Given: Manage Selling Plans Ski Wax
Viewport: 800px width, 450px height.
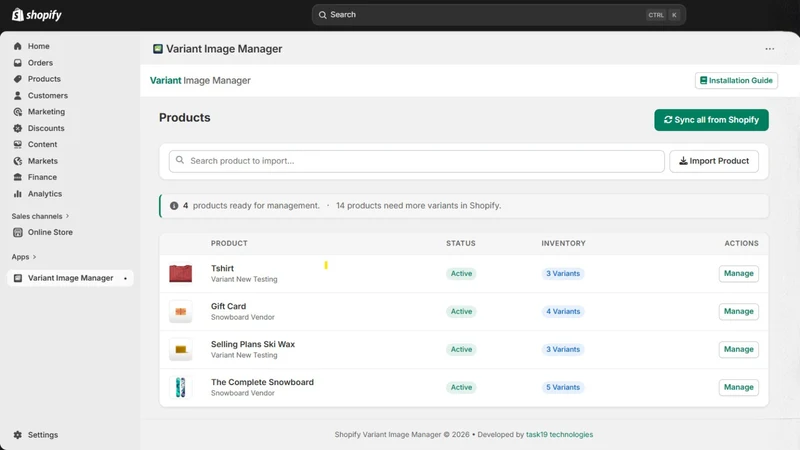Looking at the screenshot, I should tap(738, 349).
